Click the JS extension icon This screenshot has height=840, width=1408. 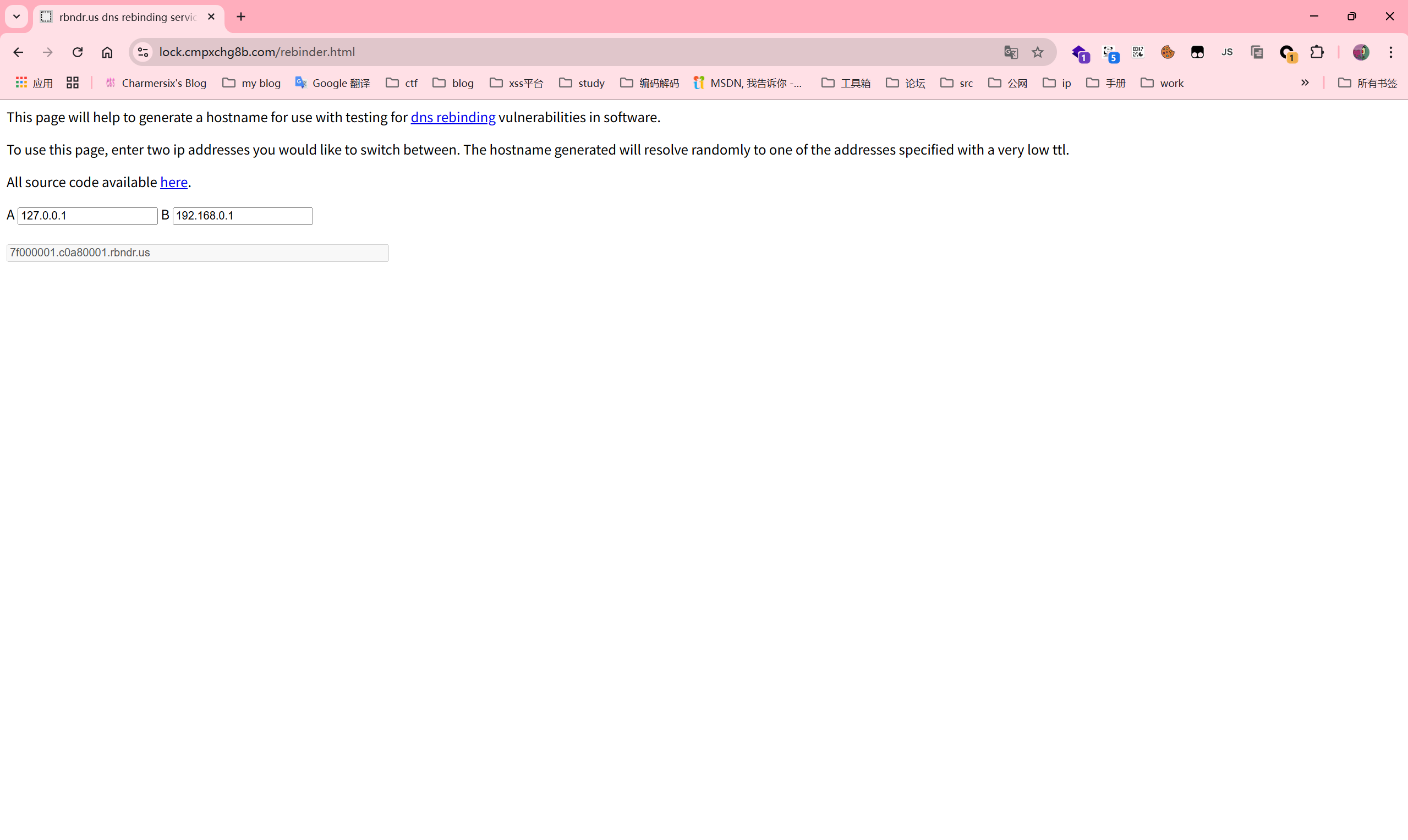click(x=1227, y=52)
